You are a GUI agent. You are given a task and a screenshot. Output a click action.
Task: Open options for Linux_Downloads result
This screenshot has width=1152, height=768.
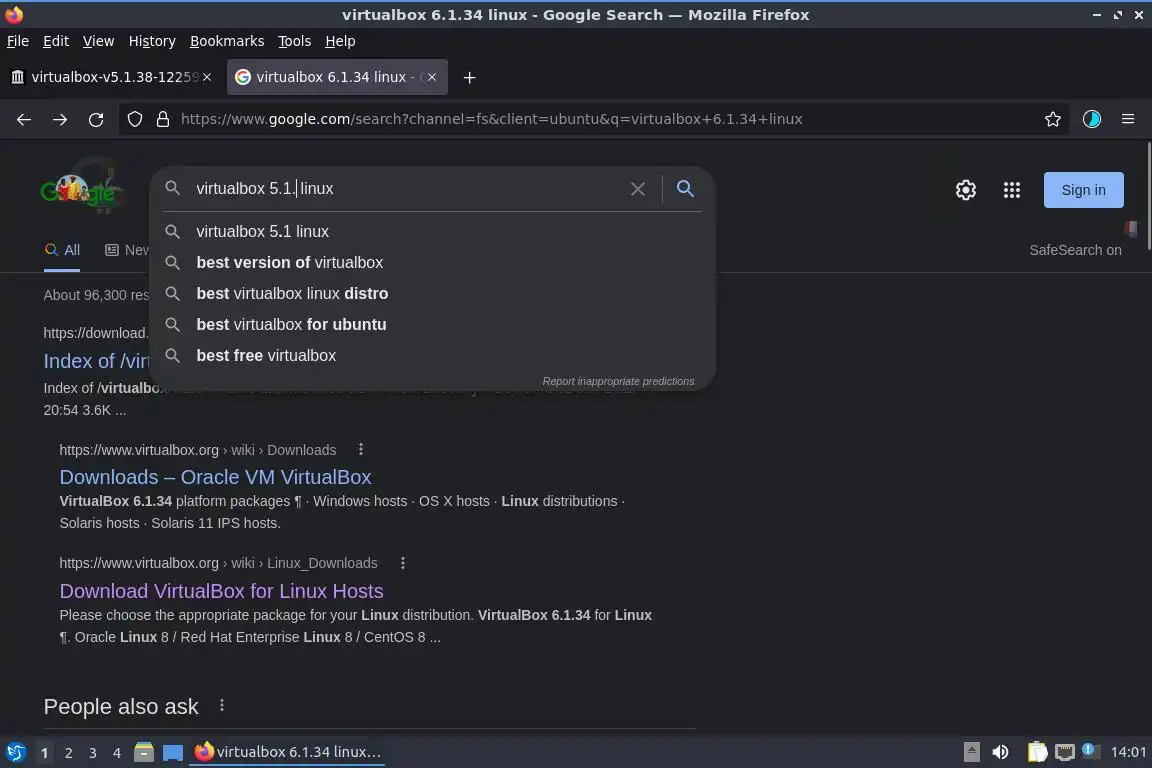(403, 563)
